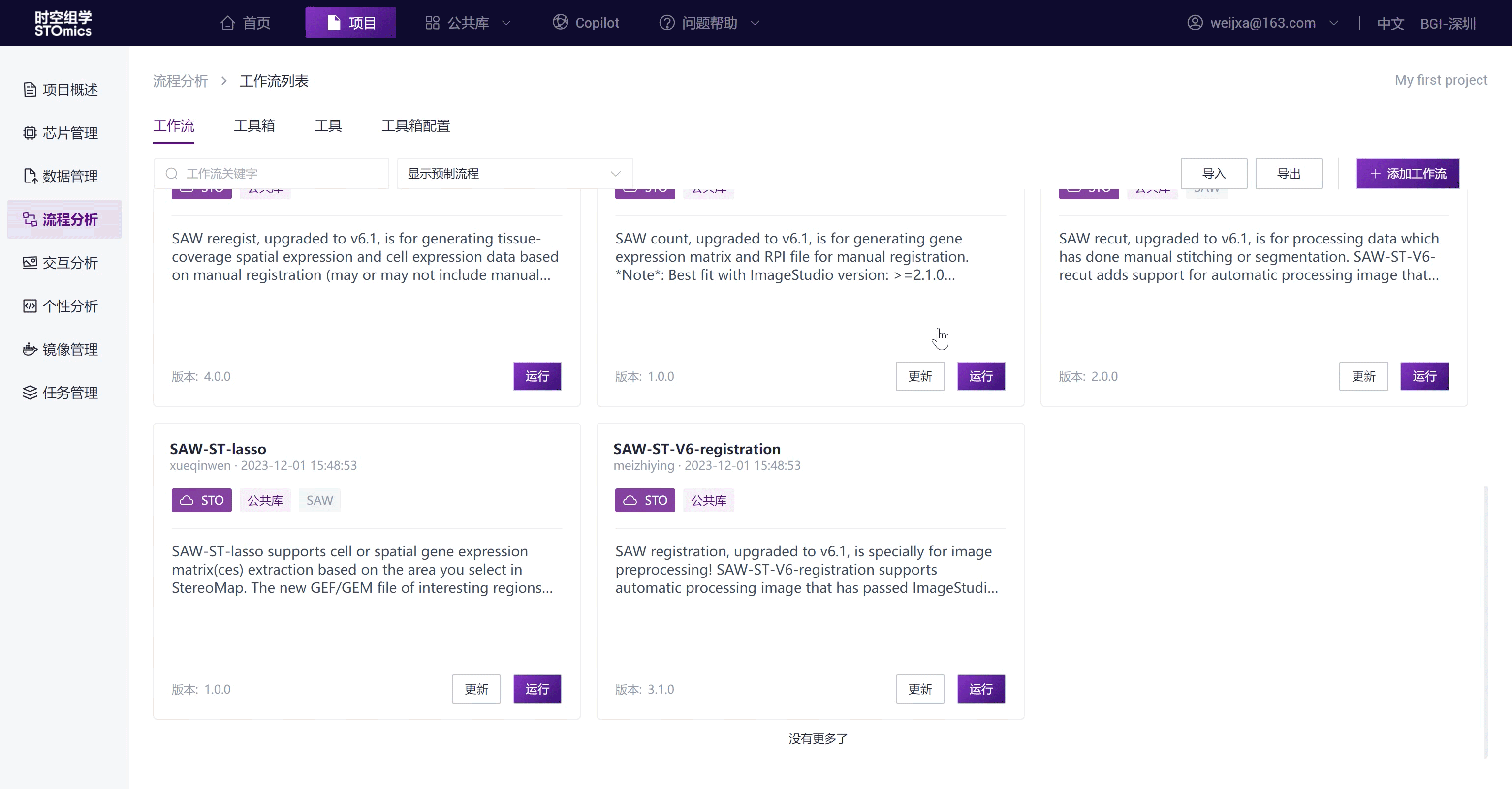1512x789 pixels.
Task: Click the 添加工作流 button
Action: [x=1407, y=174]
